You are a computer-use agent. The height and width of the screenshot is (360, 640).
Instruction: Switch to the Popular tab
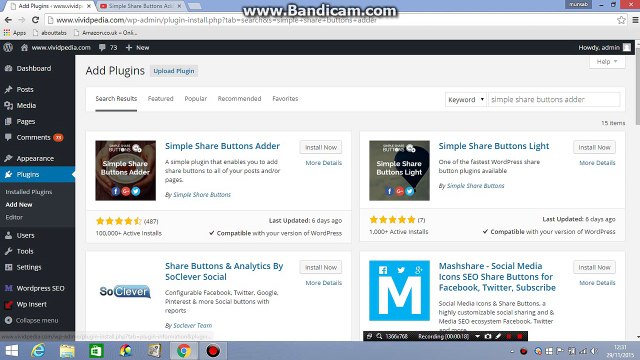coord(196,99)
